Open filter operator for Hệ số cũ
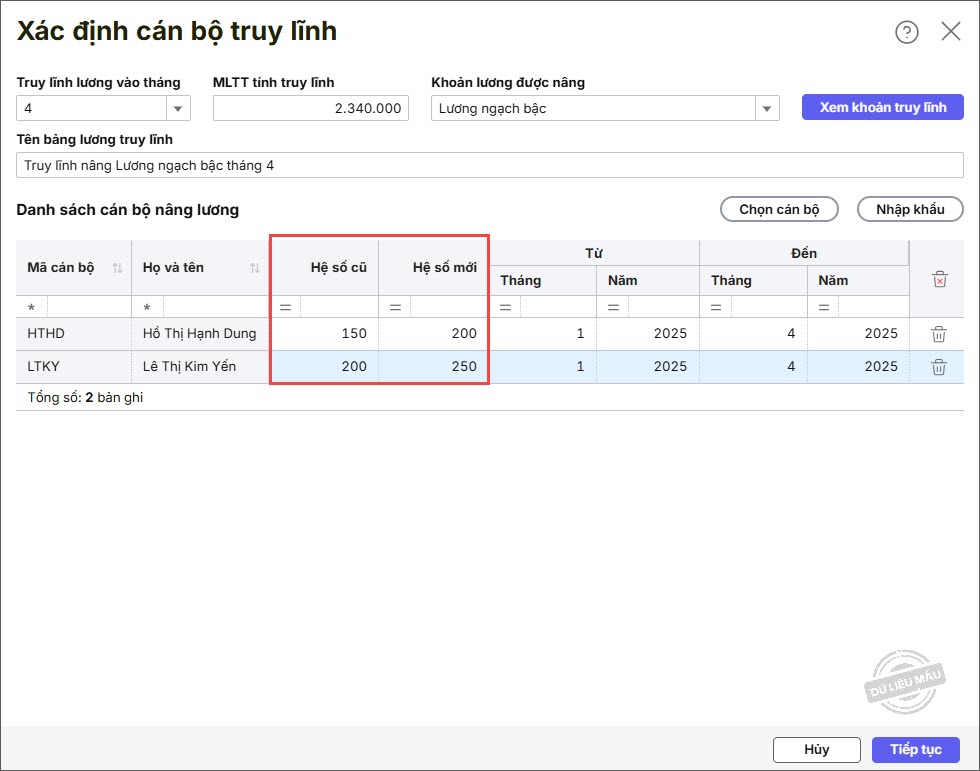 click(x=285, y=307)
